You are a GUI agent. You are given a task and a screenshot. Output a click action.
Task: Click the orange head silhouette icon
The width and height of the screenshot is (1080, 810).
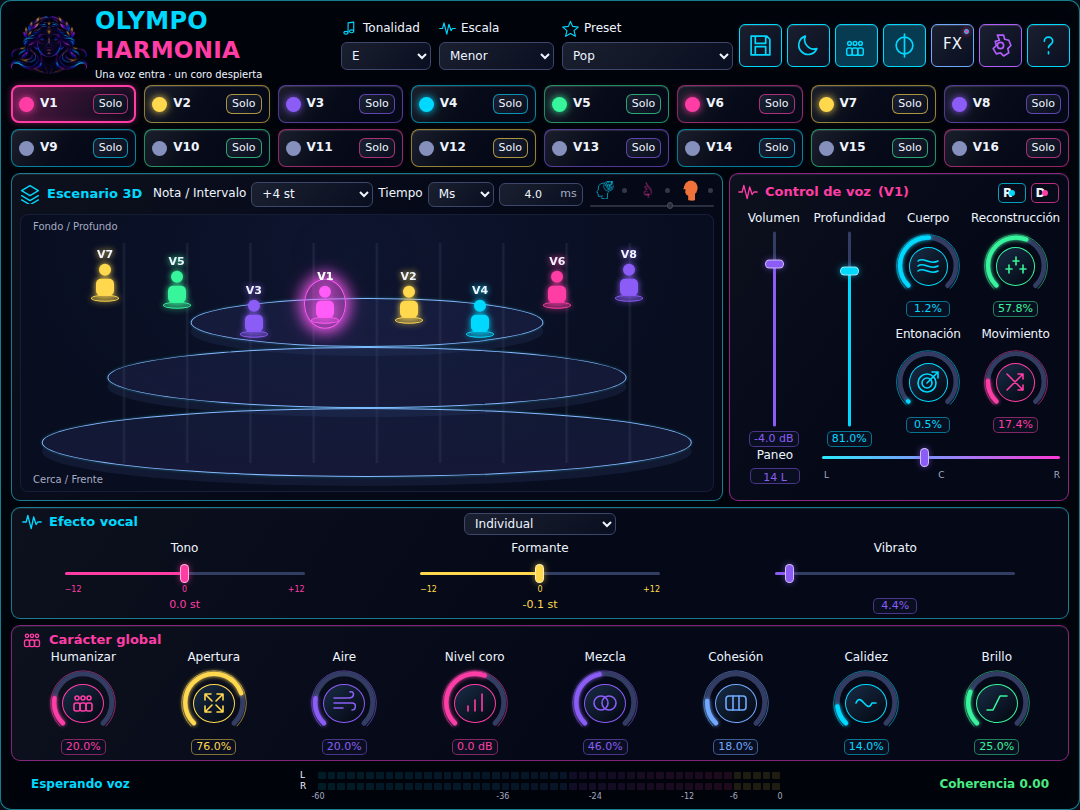[690, 190]
